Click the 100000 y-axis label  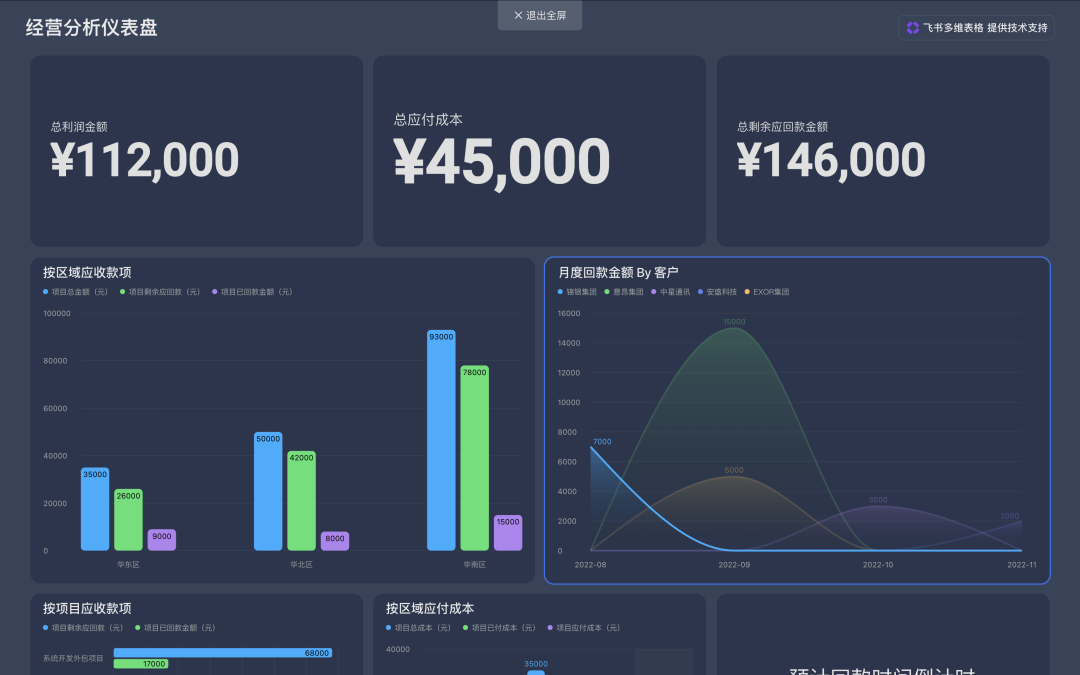point(56,313)
